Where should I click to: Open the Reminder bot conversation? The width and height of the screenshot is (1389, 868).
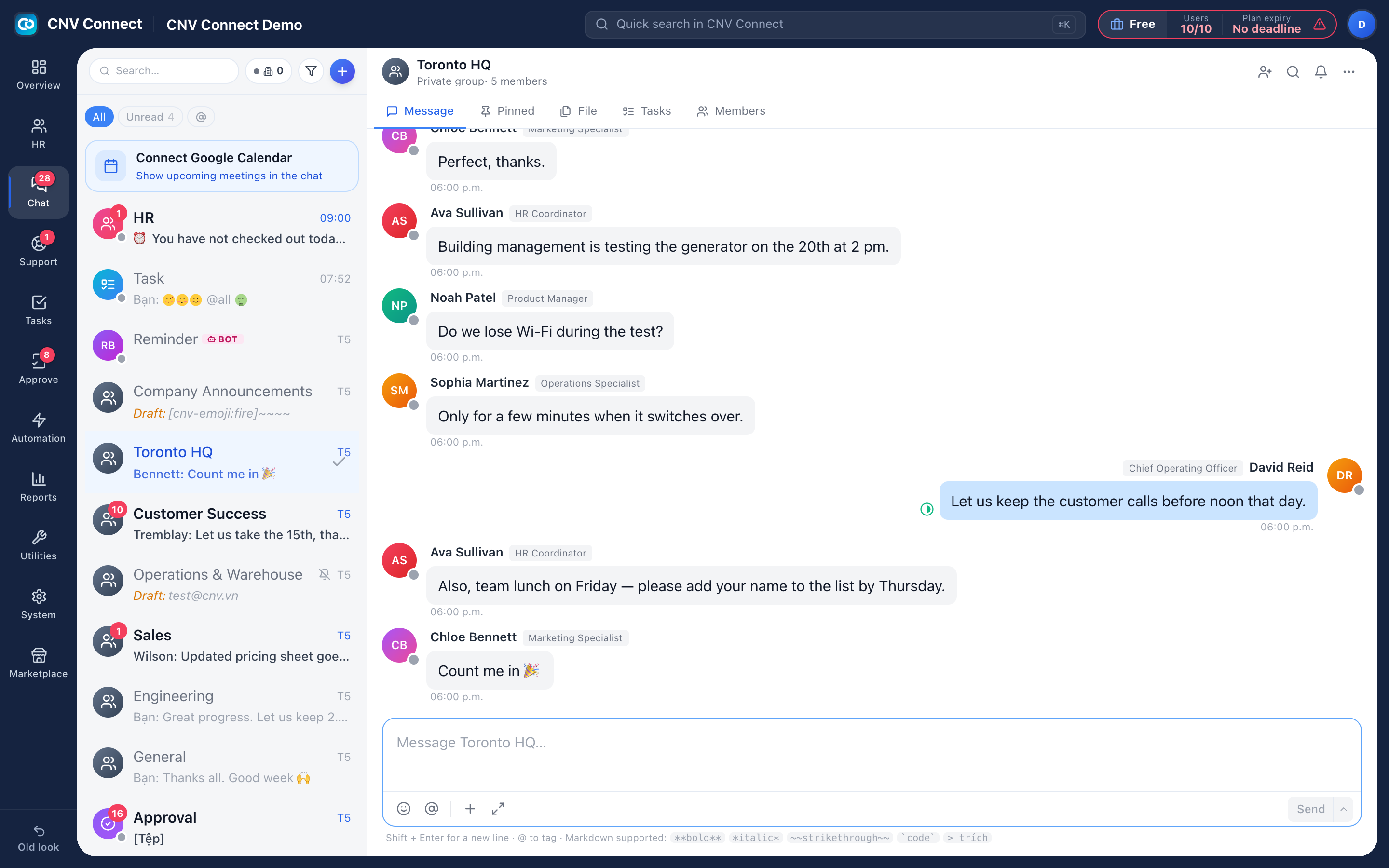(x=221, y=345)
